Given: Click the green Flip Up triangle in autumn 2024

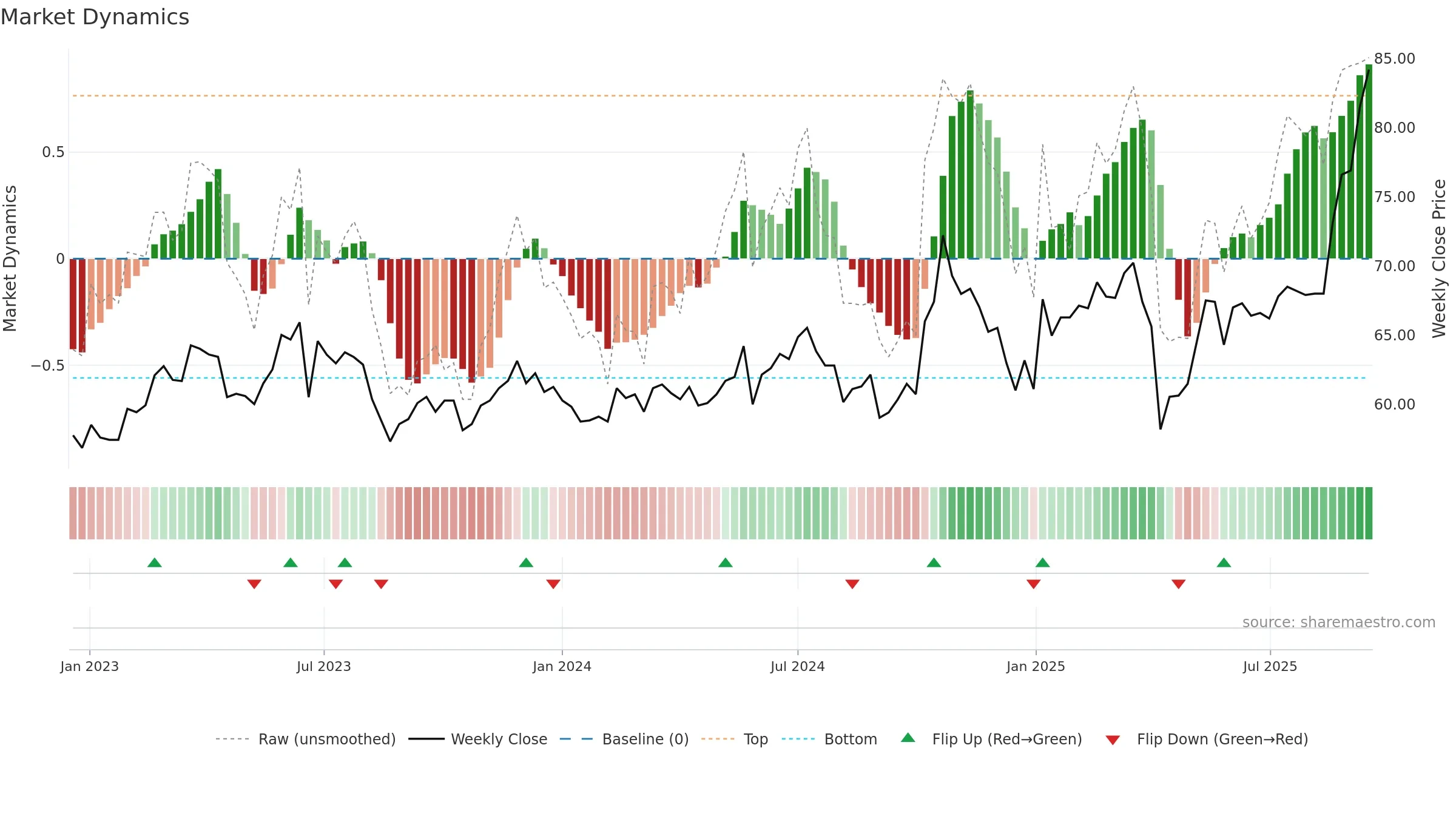Looking at the screenshot, I should (934, 562).
